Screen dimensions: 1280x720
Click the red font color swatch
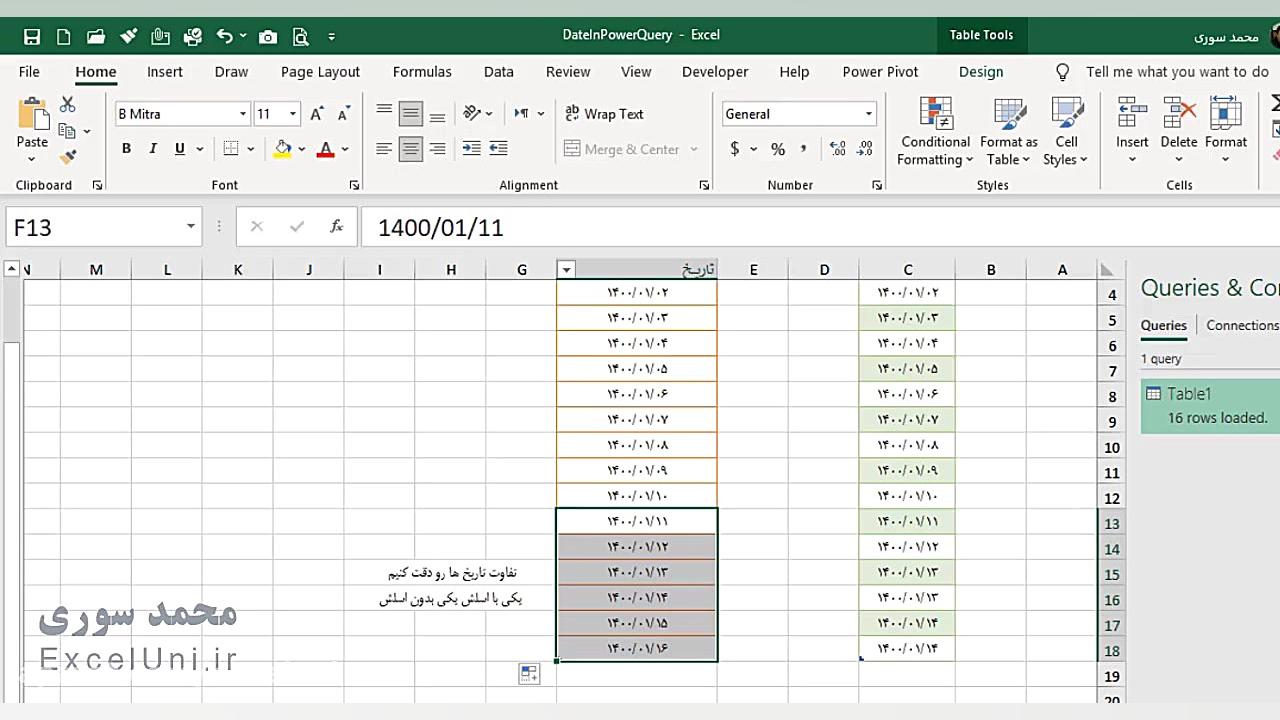click(325, 149)
